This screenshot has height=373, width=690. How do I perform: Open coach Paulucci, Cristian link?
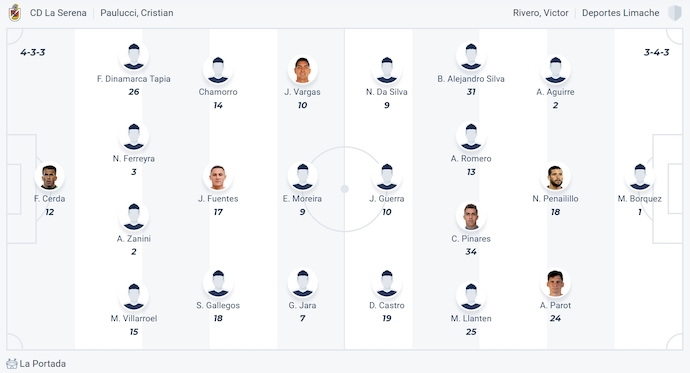137,13
